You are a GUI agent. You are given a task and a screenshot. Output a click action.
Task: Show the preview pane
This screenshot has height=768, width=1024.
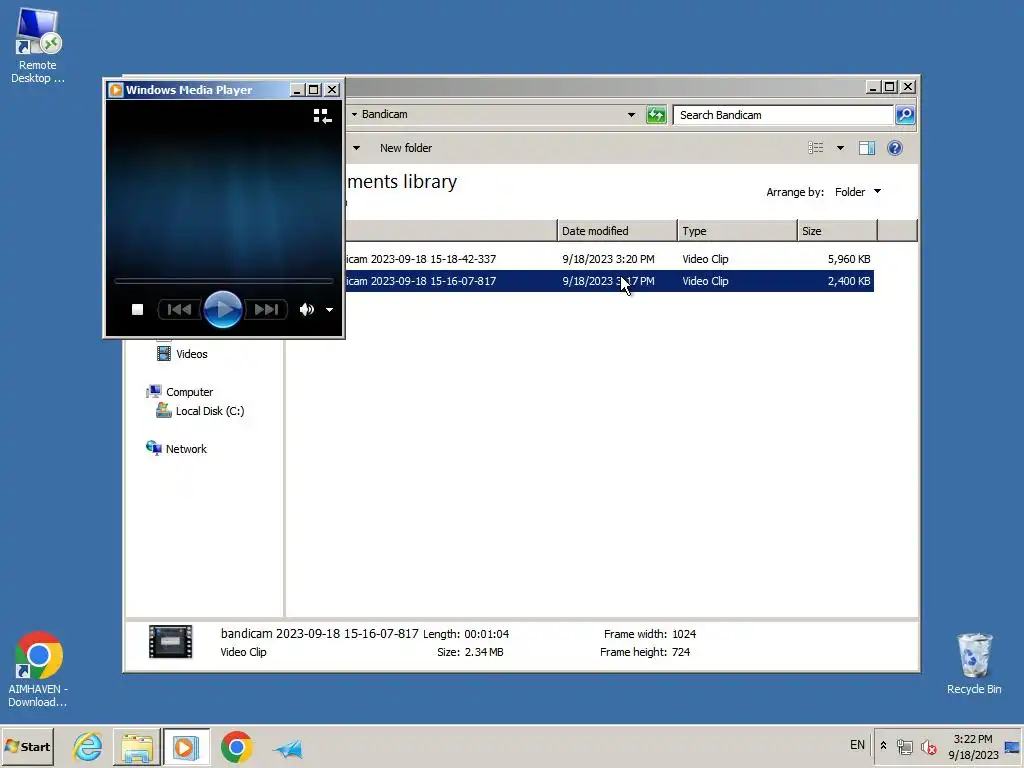[x=867, y=148]
